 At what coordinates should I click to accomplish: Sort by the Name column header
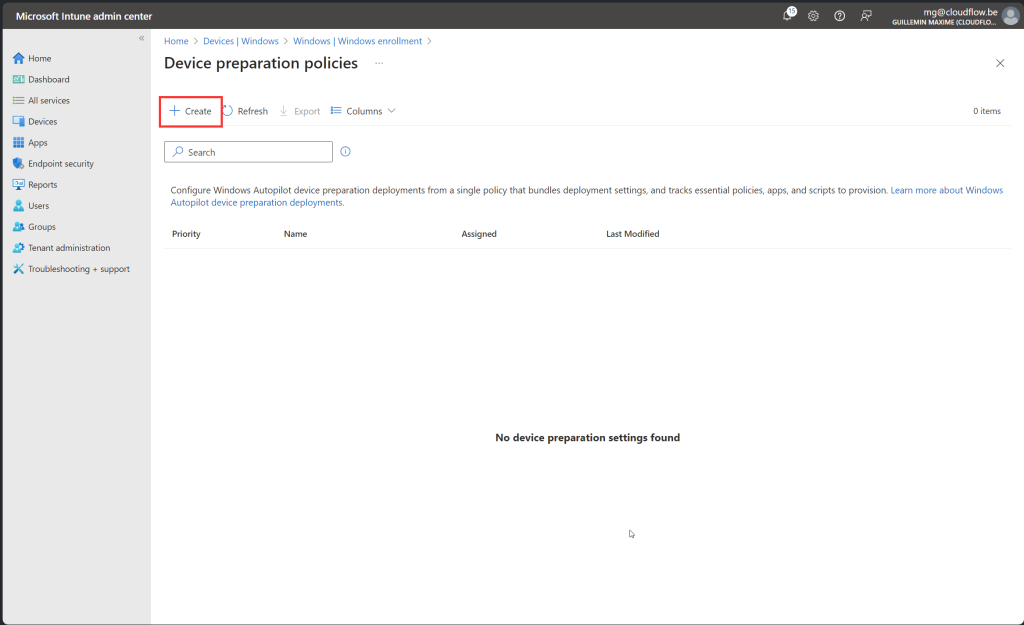point(295,234)
